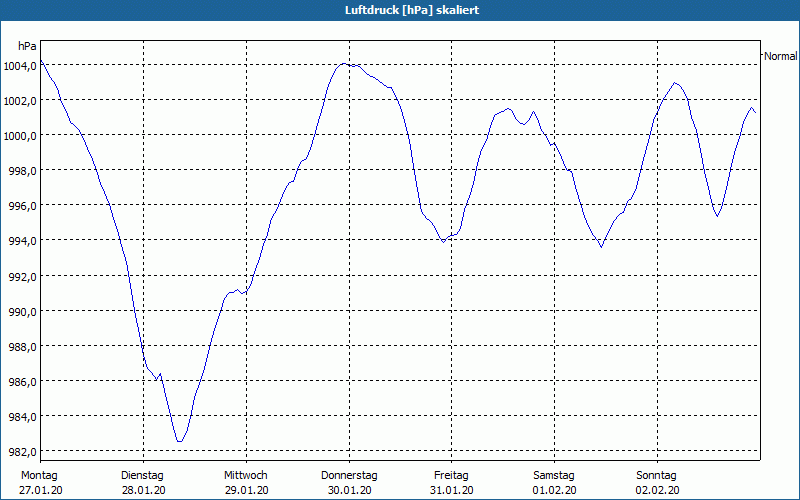The width and height of the screenshot is (800, 500).
Task: Click the pressure curve's peak near Donnerstag
Action: [x=344, y=64]
